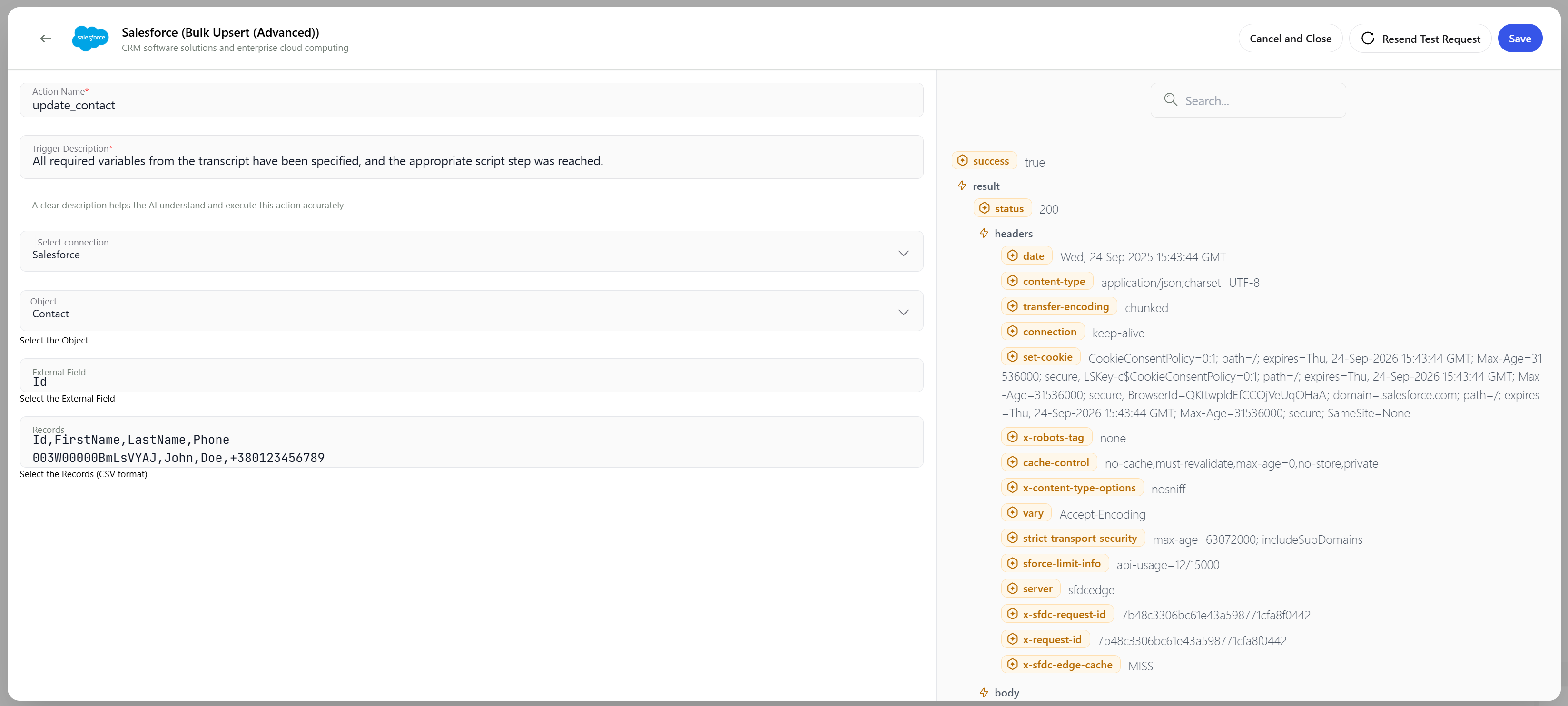Viewport: 1568px width, 706px height.
Task: Click the hexagon icon on x-request-id tag
Action: point(1012,640)
